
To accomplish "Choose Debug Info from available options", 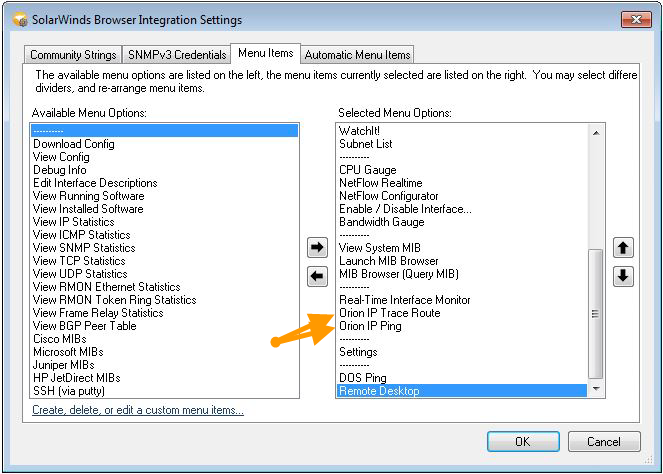I will [x=165, y=170].
